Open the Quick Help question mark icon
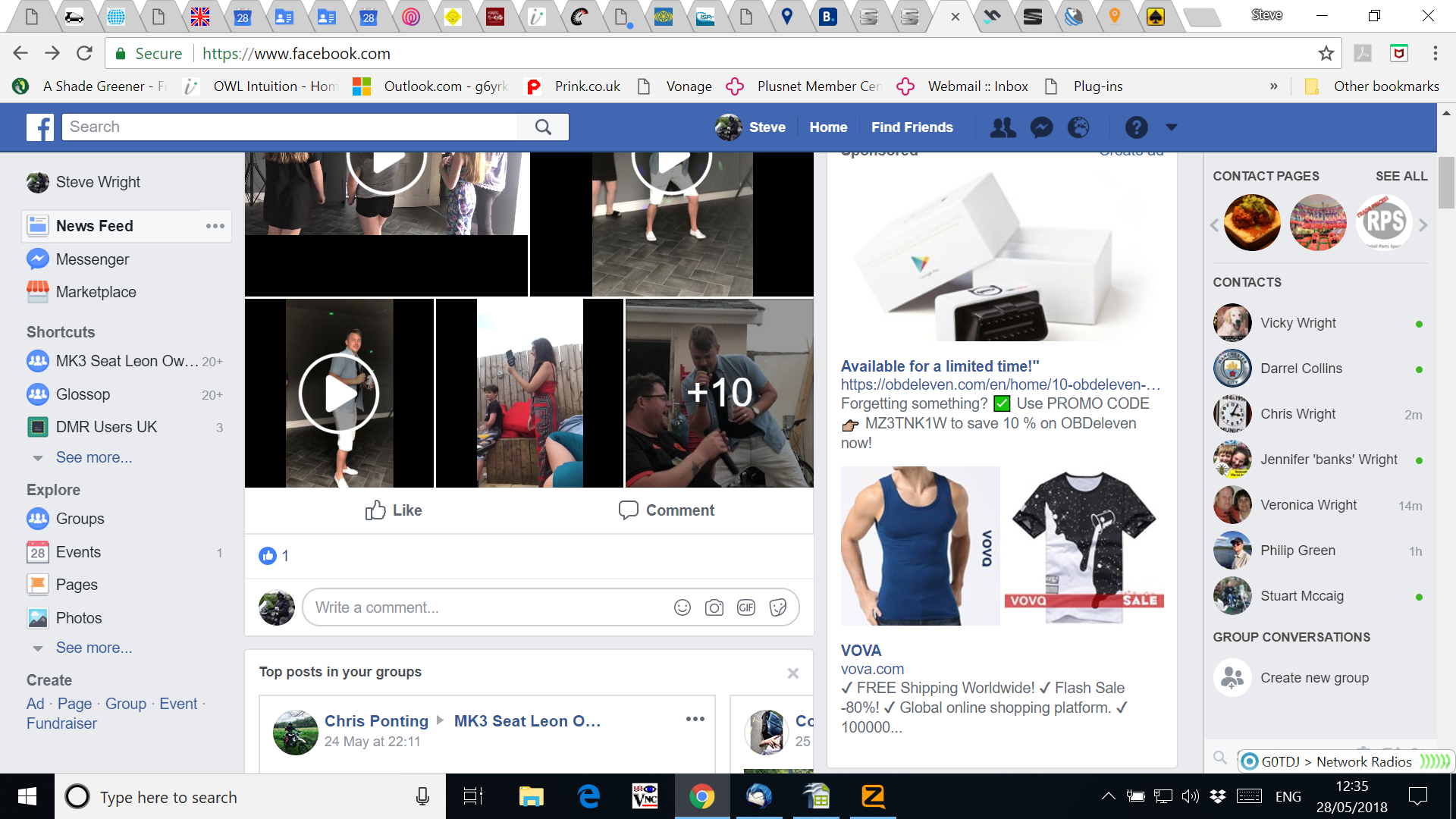Image resolution: width=1456 pixels, height=819 pixels. pos(1136,127)
